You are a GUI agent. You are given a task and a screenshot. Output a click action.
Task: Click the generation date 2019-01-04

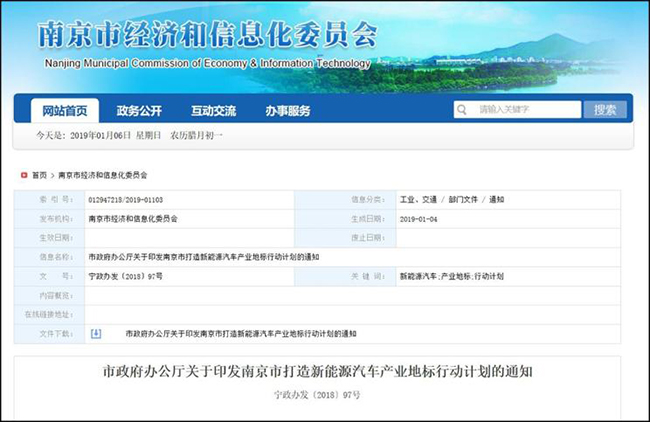click(420, 218)
